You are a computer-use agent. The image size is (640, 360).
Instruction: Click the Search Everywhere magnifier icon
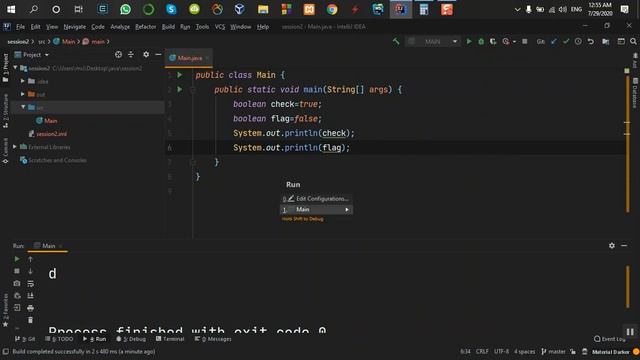click(x=633, y=42)
